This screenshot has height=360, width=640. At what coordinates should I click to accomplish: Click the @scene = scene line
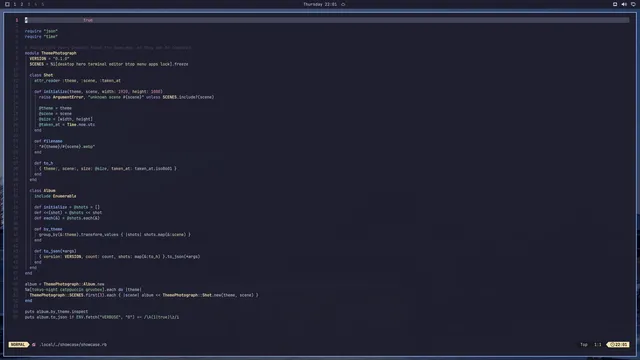[55, 113]
